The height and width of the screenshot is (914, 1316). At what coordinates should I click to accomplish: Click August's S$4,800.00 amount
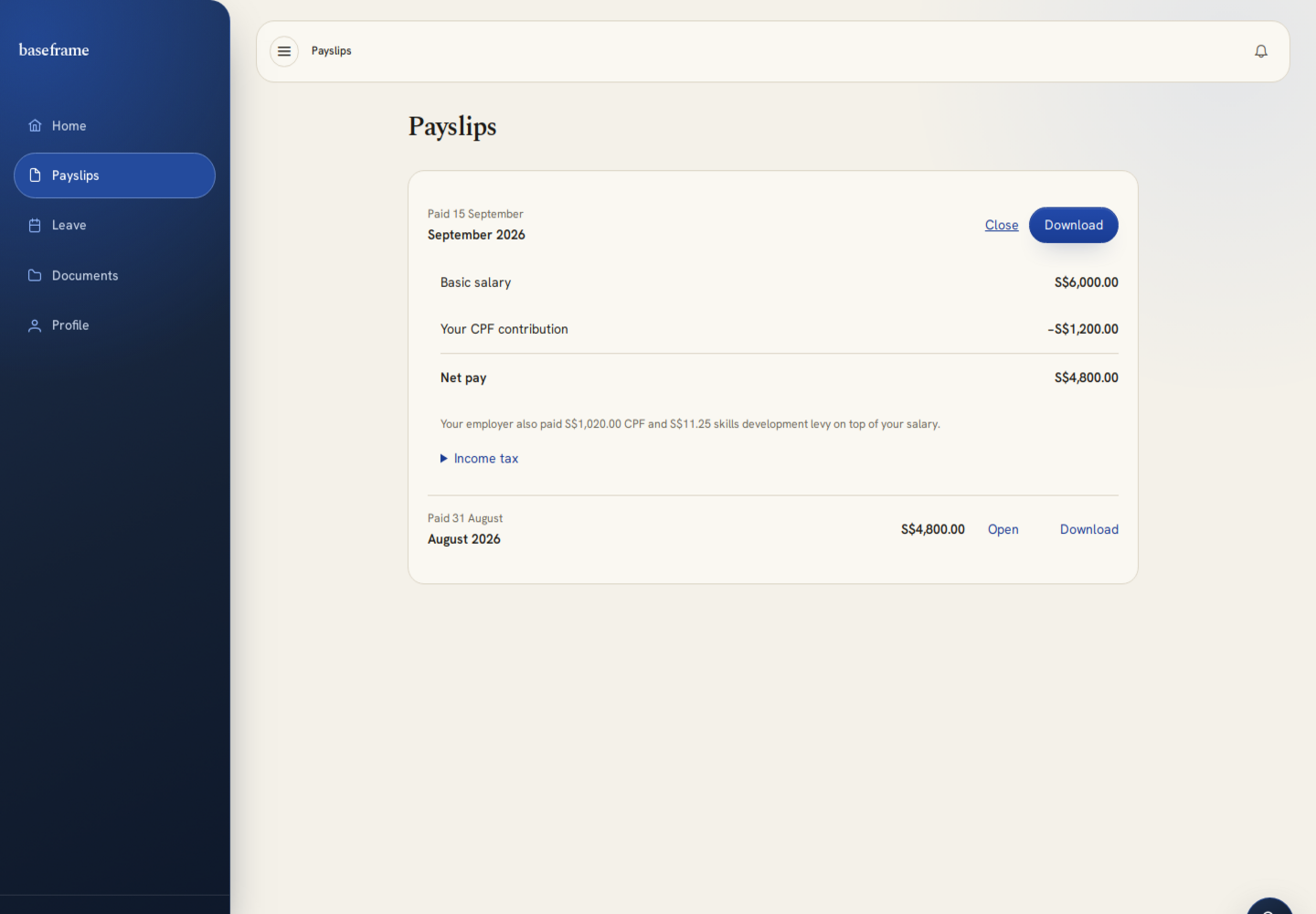[933, 529]
